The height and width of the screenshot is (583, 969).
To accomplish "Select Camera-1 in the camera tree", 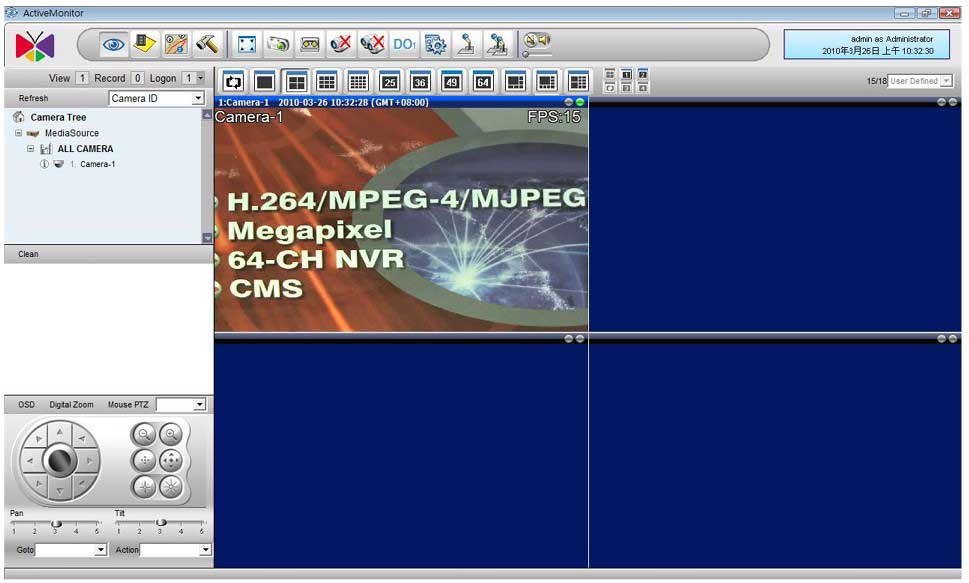I will (97, 164).
